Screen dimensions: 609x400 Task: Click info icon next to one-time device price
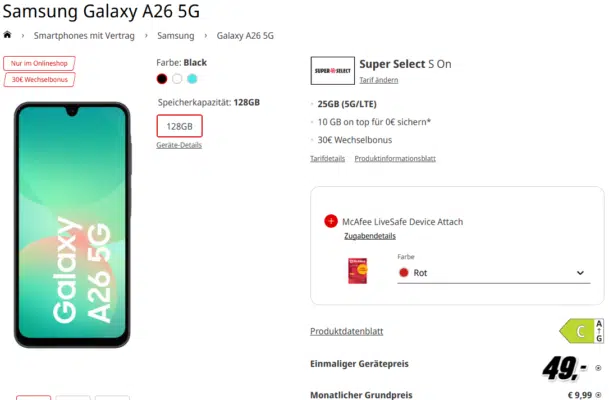(598, 367)
